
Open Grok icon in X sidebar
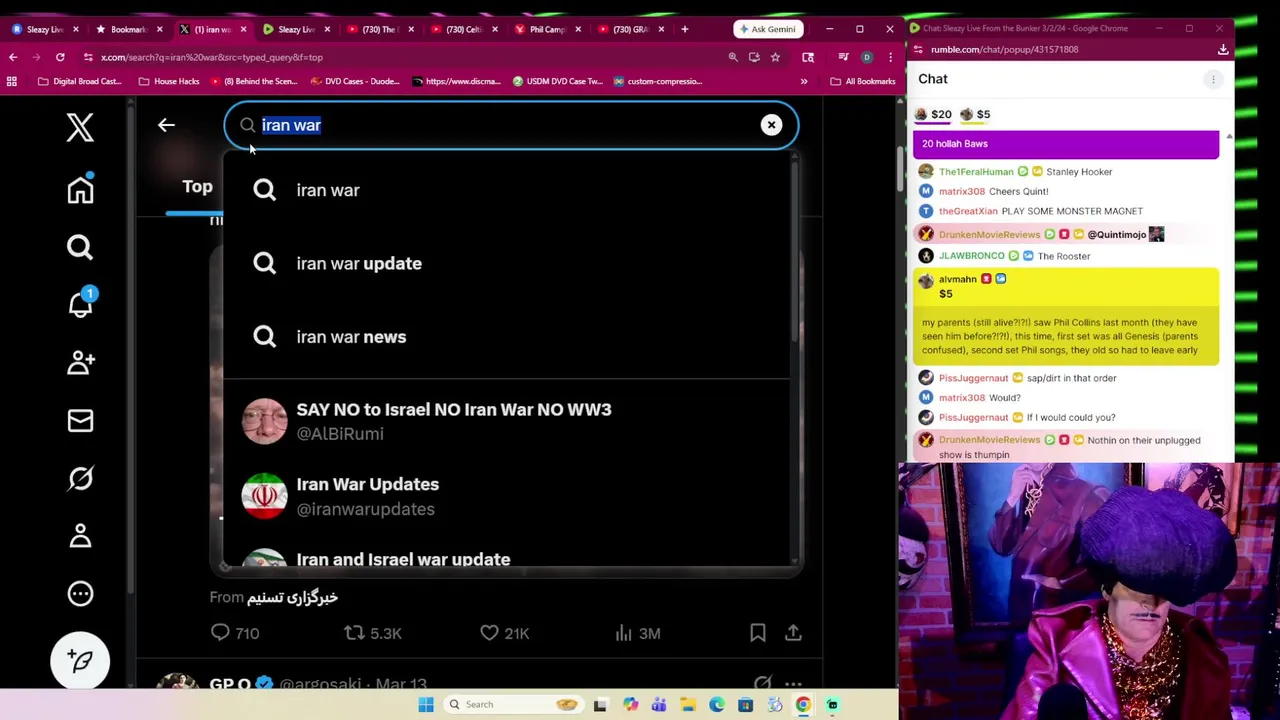click(80, 479)
